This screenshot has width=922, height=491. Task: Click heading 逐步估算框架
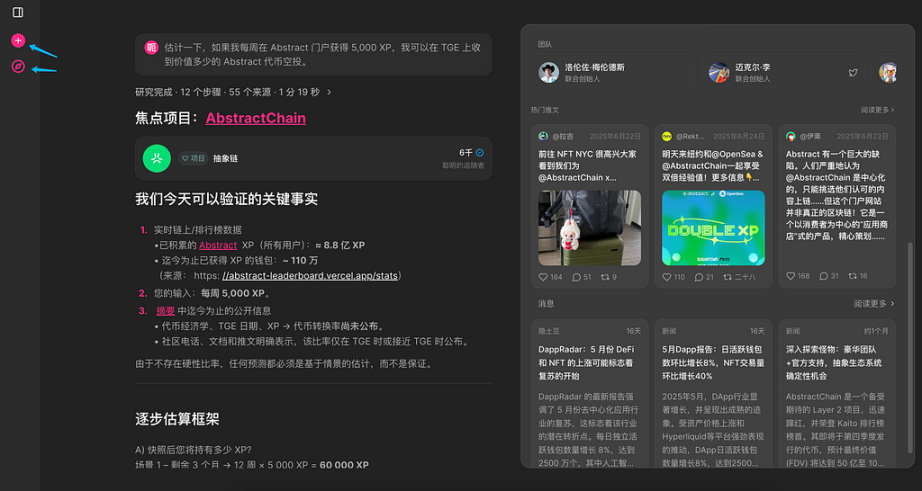coord(177,419)
